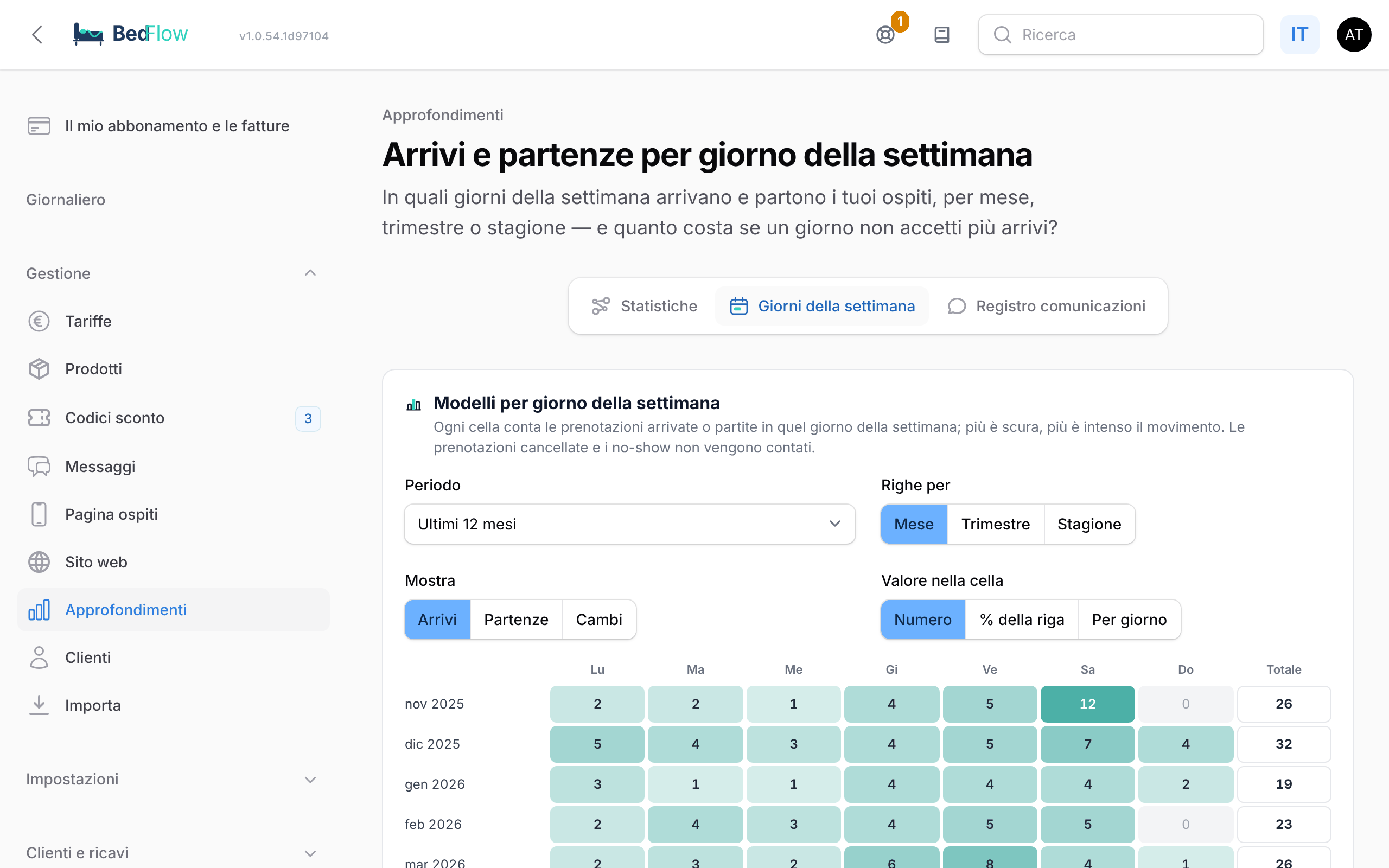
Task: Open Il mio abbonamento e le fatture
Action: (173, 126)
